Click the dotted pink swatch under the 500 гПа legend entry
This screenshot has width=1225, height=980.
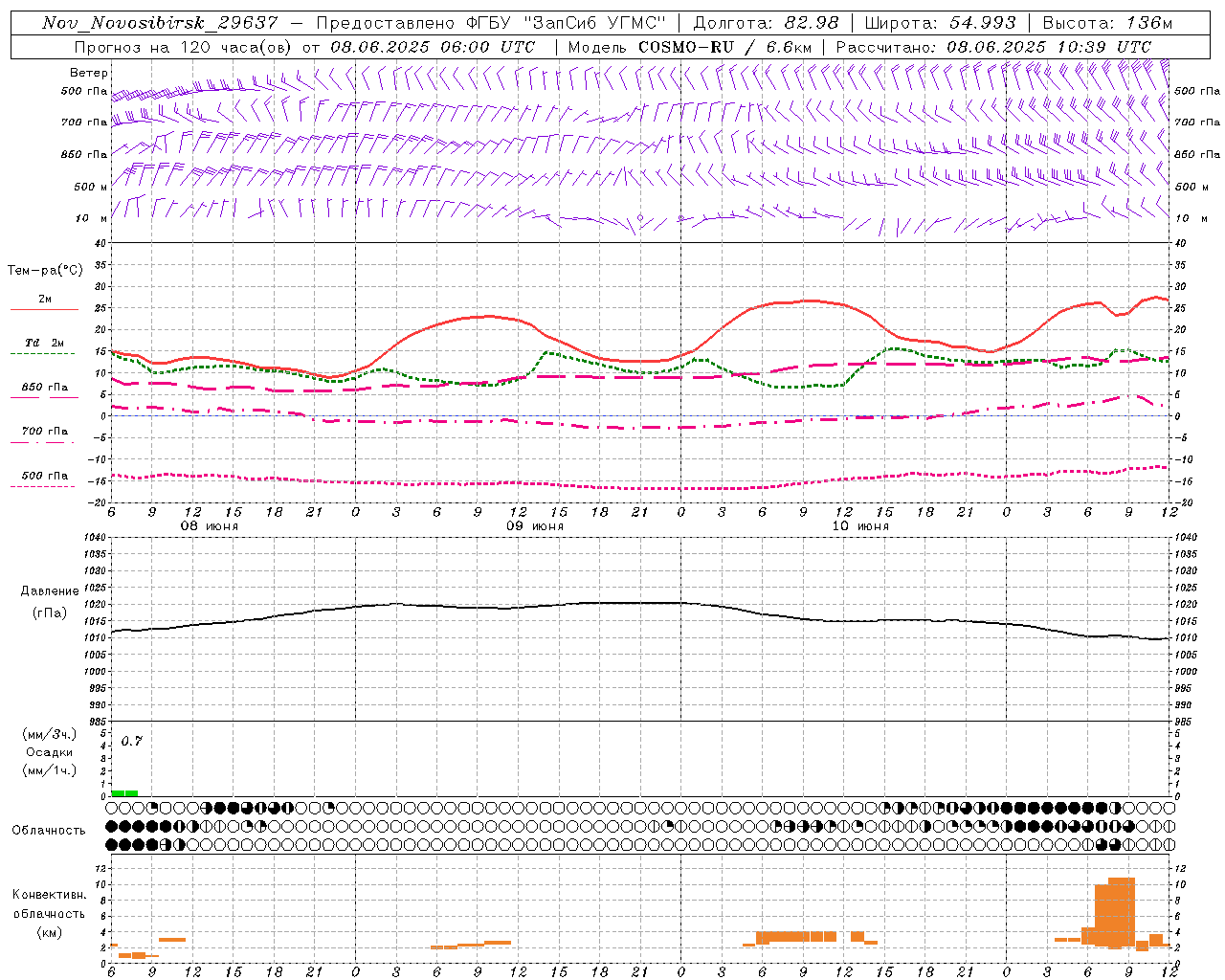(44, 487)
